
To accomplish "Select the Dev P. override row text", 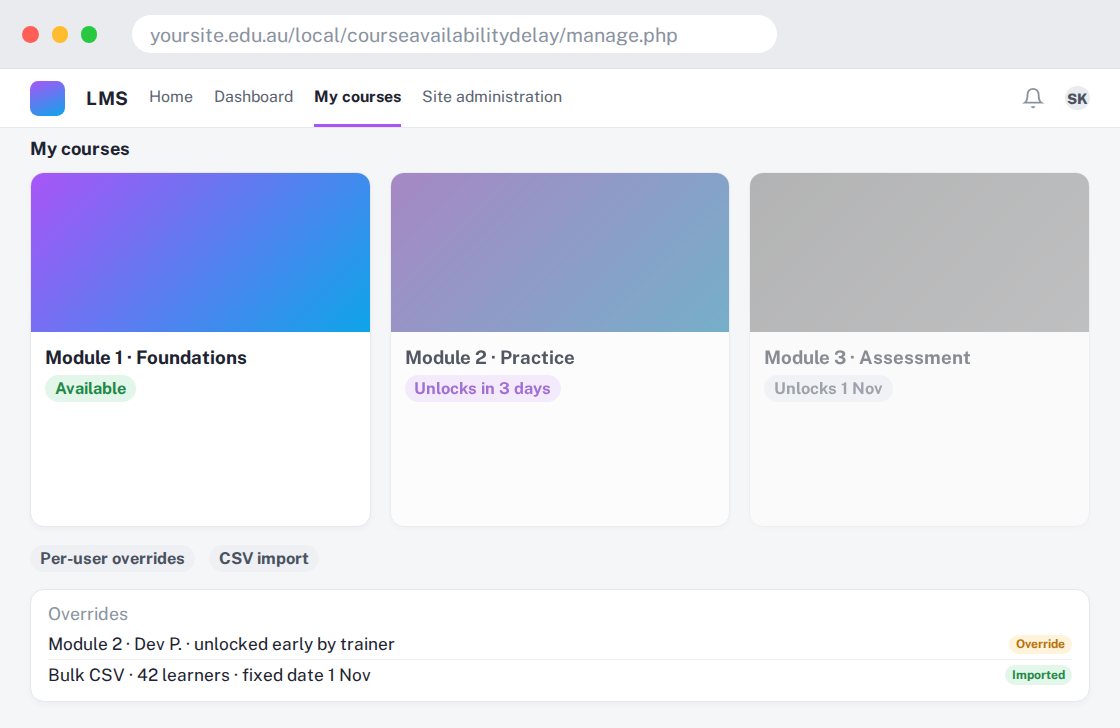I will [221, 644].
